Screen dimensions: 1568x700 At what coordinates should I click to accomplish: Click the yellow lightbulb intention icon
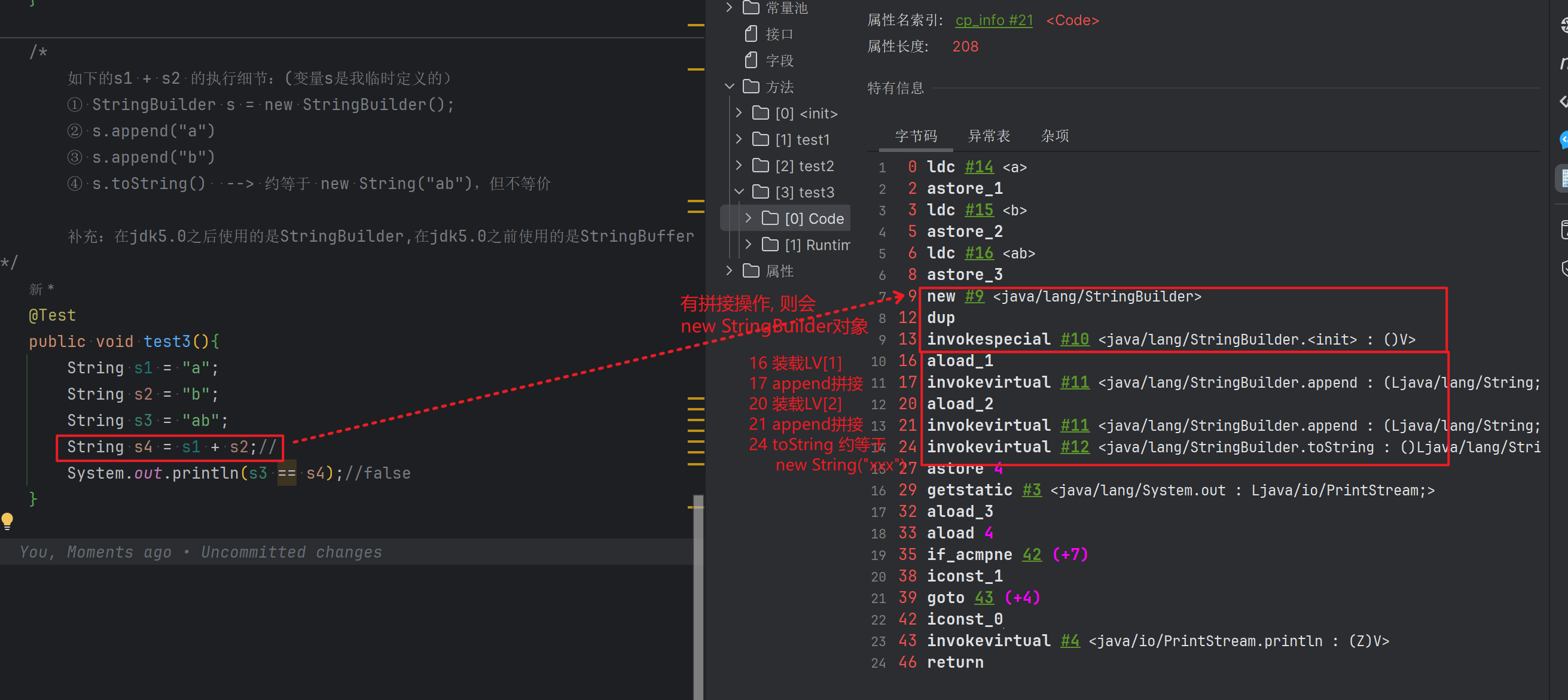pos(7,520)
